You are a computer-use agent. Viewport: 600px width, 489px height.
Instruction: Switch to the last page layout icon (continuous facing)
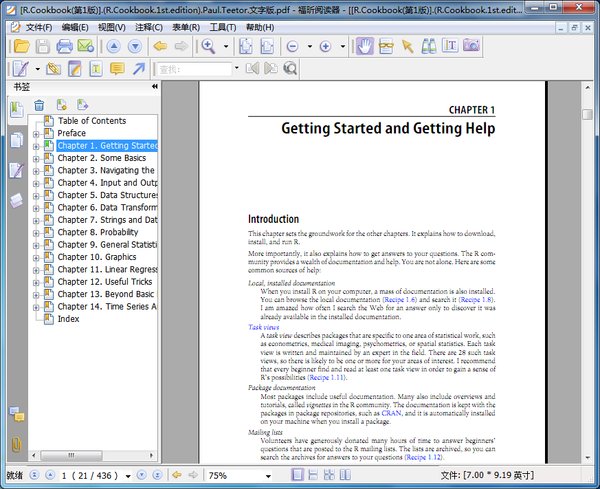coord(345,475)
